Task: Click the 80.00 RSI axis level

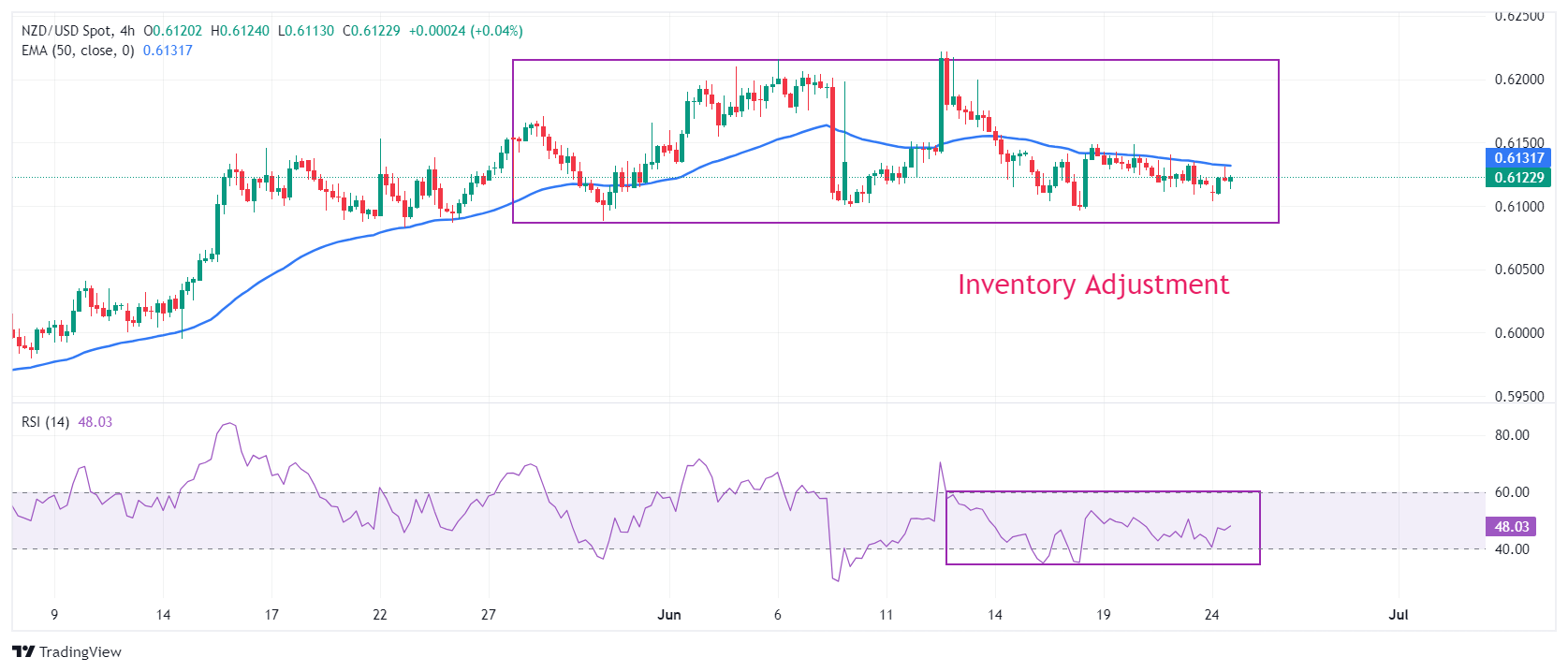Action: pos(1512,435)
